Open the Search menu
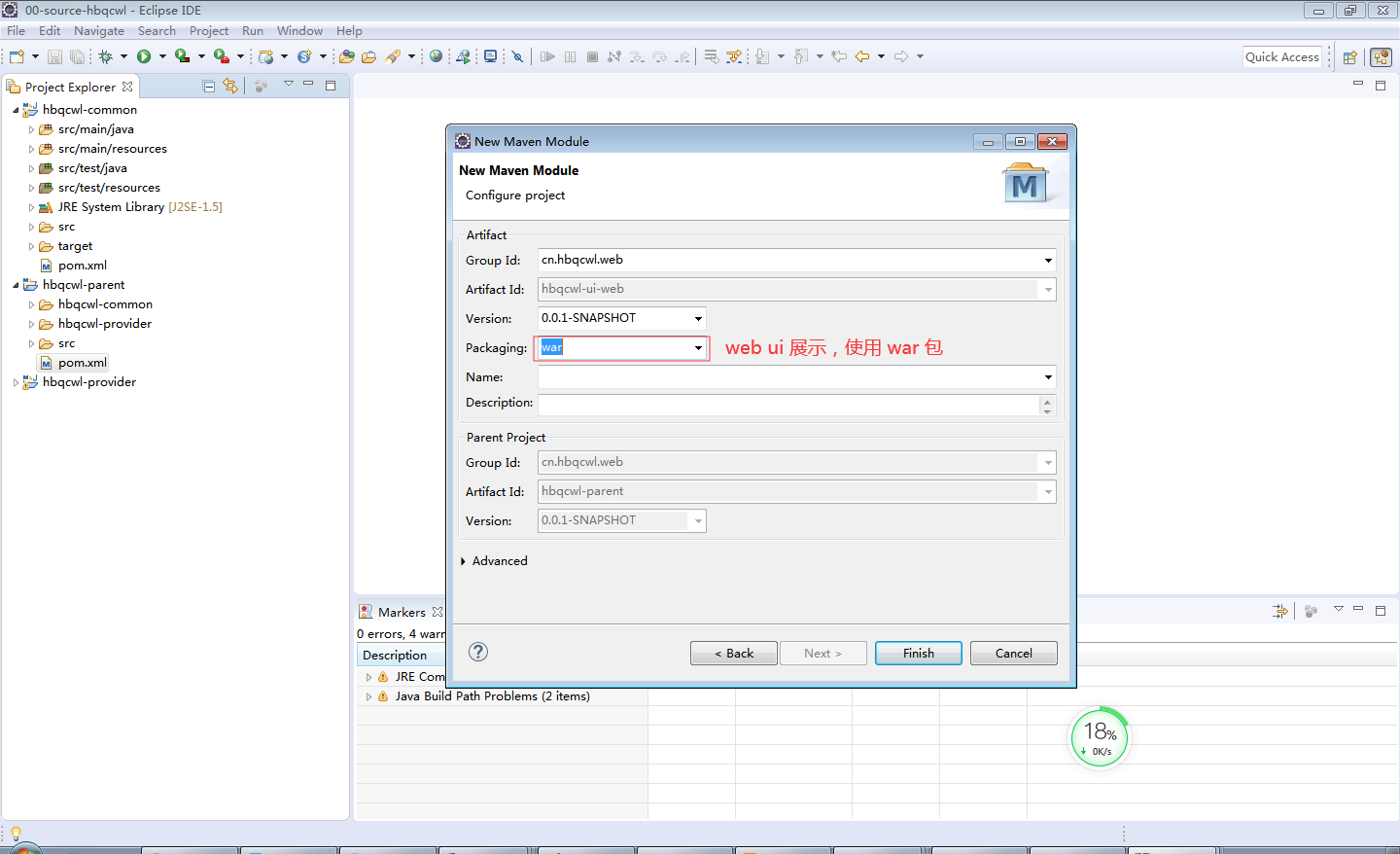 tap(157, 30)
